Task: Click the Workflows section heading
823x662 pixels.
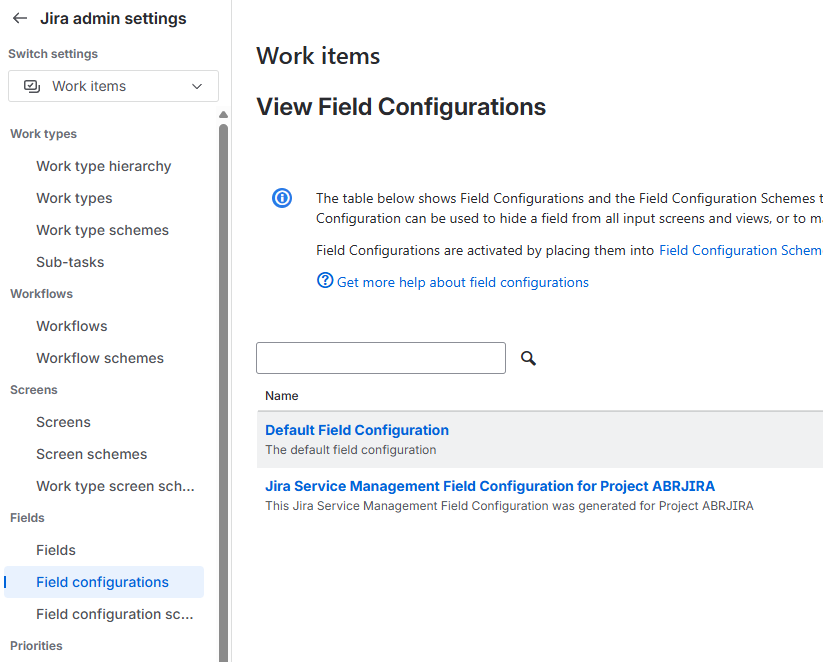Action: [41, 294]
